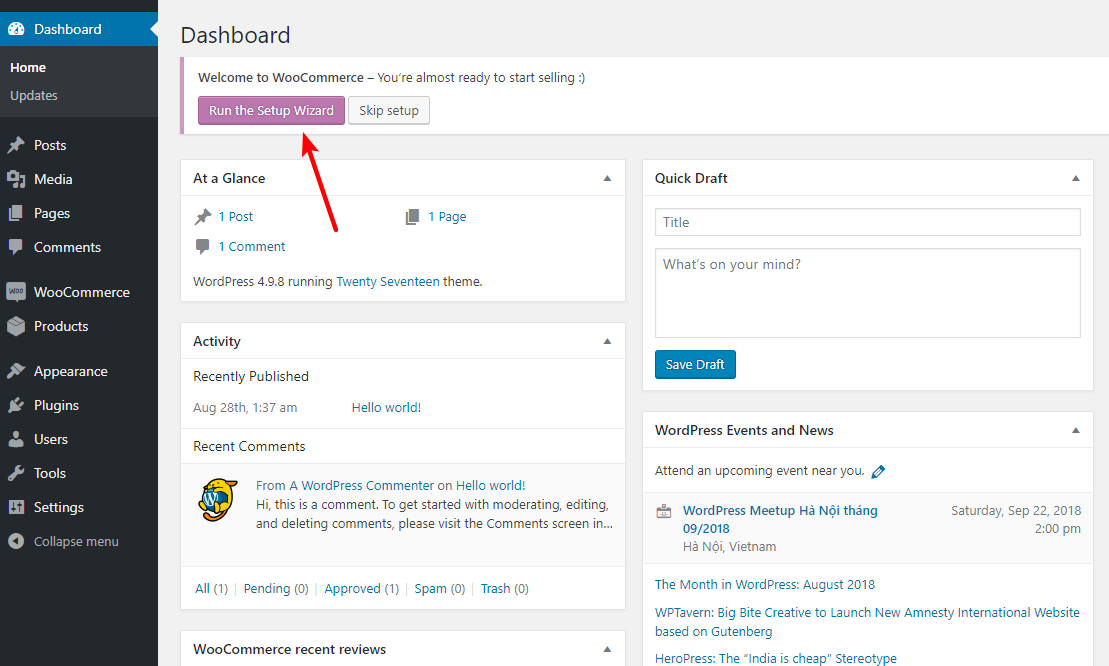Screen dimensions: 1109x666
Task: Focus the Quick Draft Title field
Action: click(867, 222)
